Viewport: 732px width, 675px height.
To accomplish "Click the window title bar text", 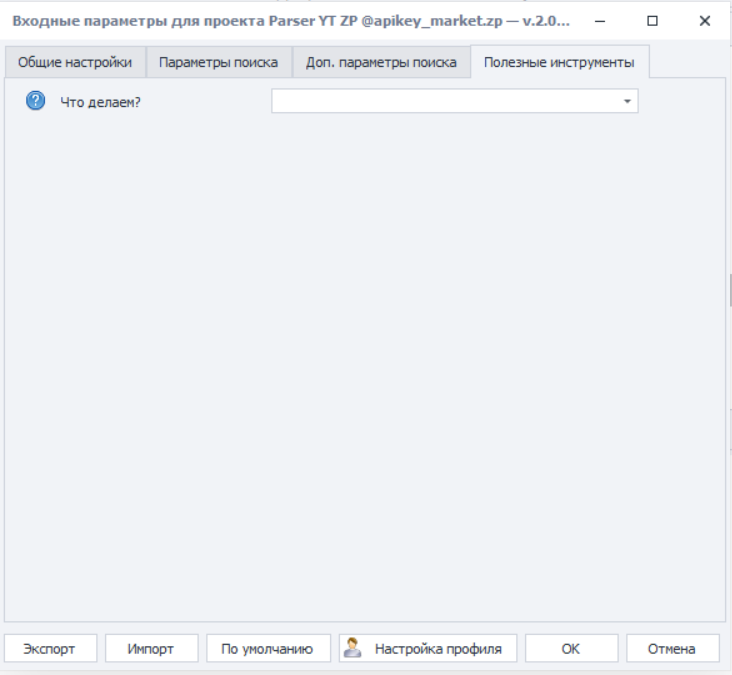I will click(290, 21).
